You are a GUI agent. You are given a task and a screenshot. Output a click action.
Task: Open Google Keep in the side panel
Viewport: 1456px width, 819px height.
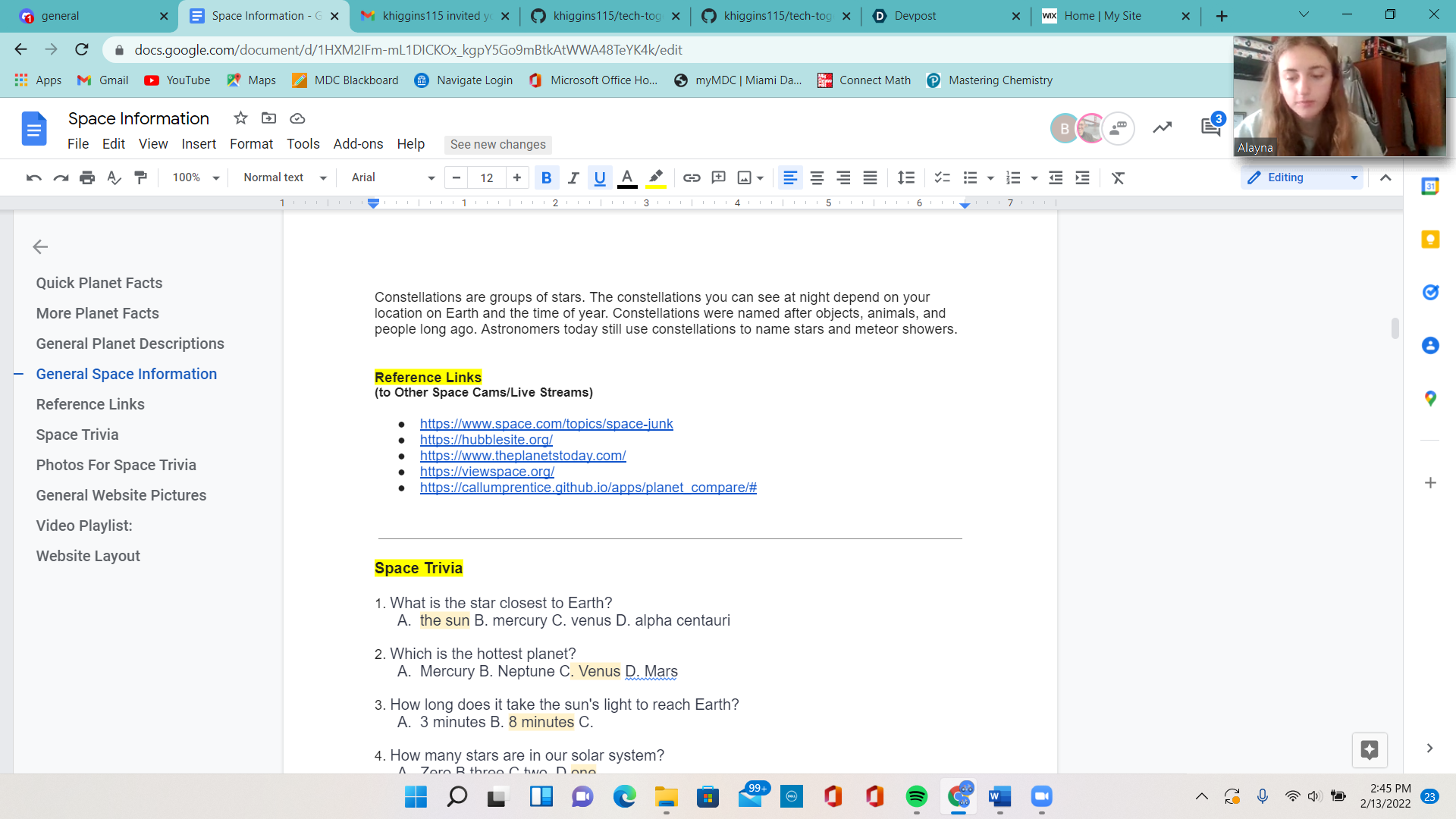point(1430,240)
